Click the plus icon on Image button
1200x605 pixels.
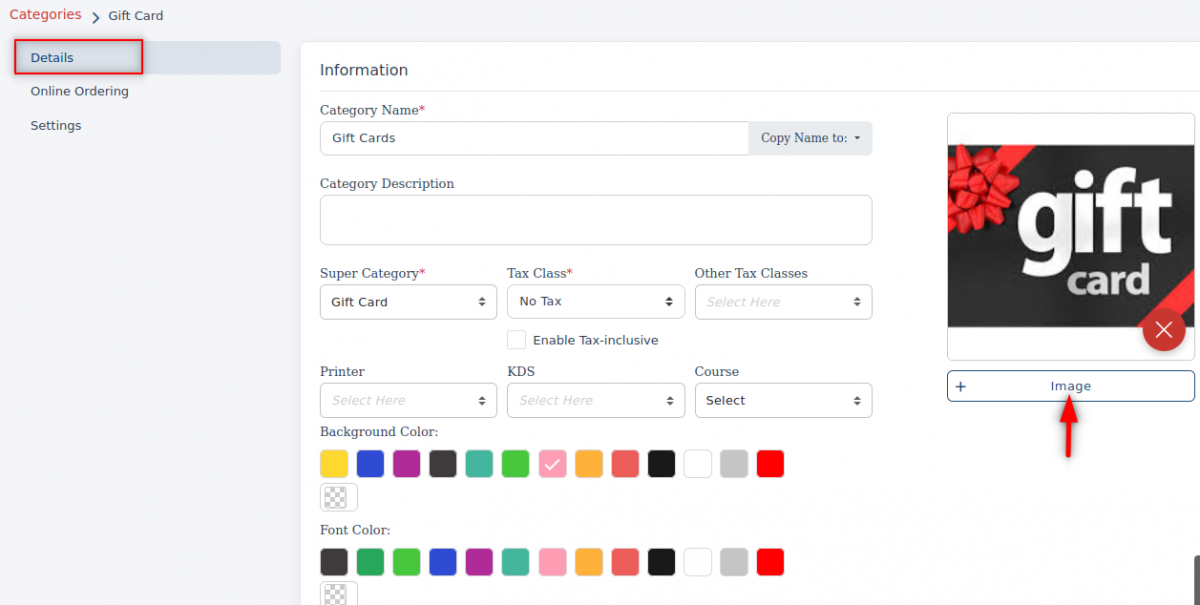pyautogui.click(x=961, y=387)
